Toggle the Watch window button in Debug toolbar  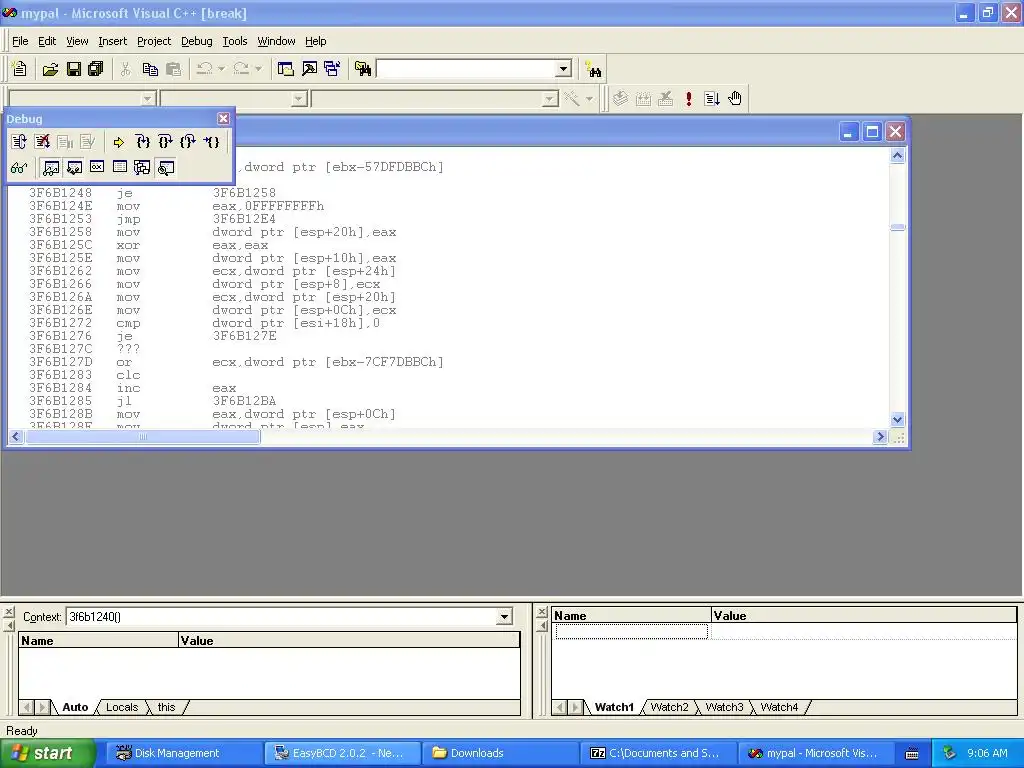[50, 168]
